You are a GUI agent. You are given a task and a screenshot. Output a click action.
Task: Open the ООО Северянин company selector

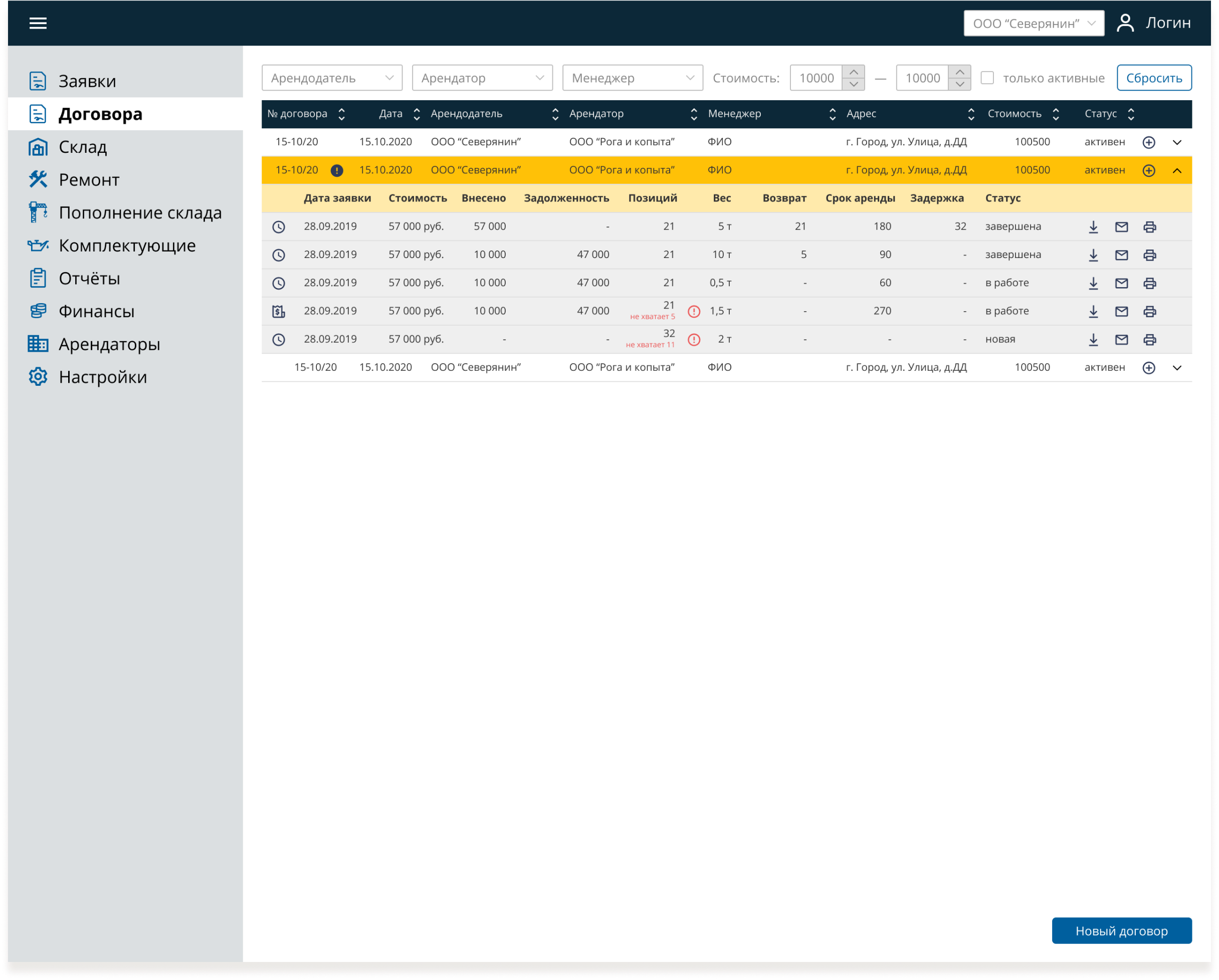1034,23
